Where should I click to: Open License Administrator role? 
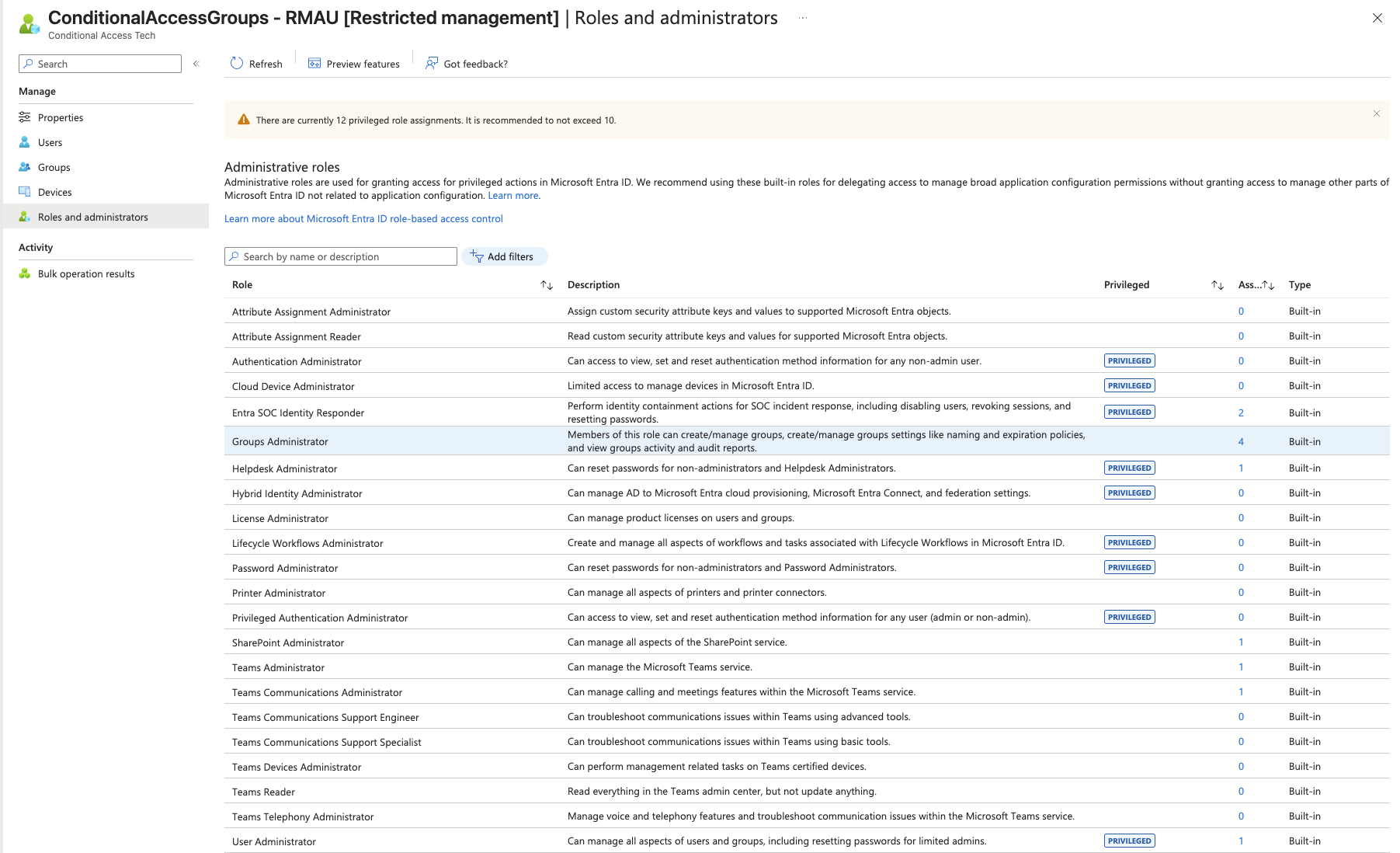tap(280, 518)
